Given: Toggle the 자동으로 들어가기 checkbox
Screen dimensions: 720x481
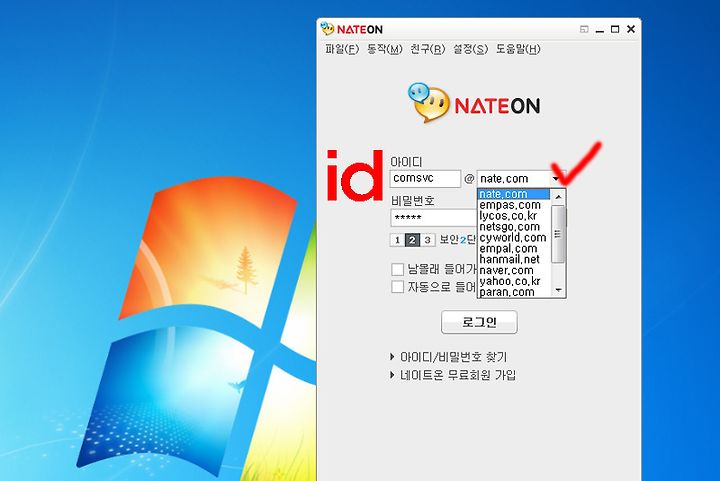Looking at the screenshot, I should (x=398, y=287).
